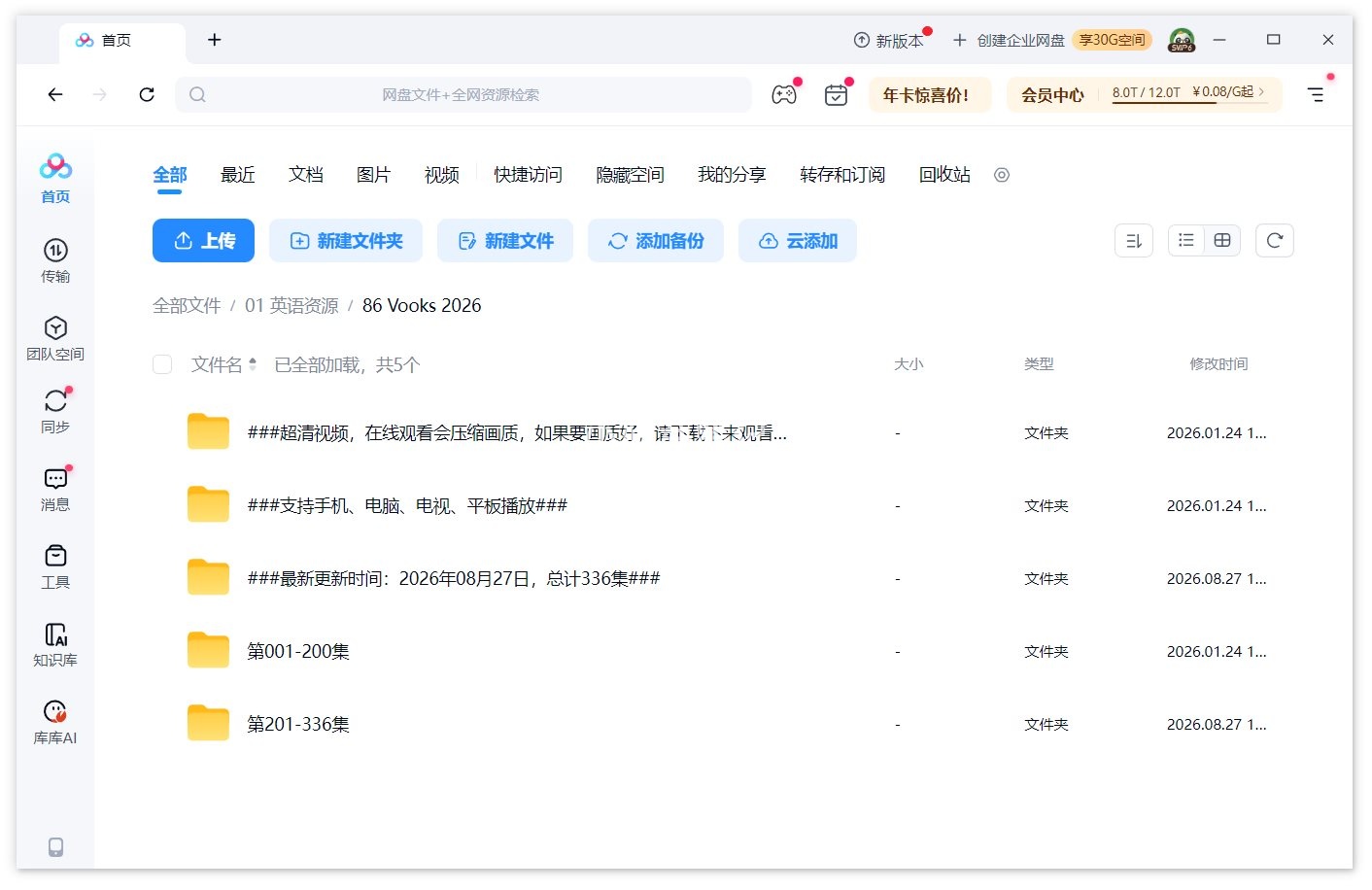
Task: Click the 年卡惊喜价! promo button
Action: [x=929, y=94]
